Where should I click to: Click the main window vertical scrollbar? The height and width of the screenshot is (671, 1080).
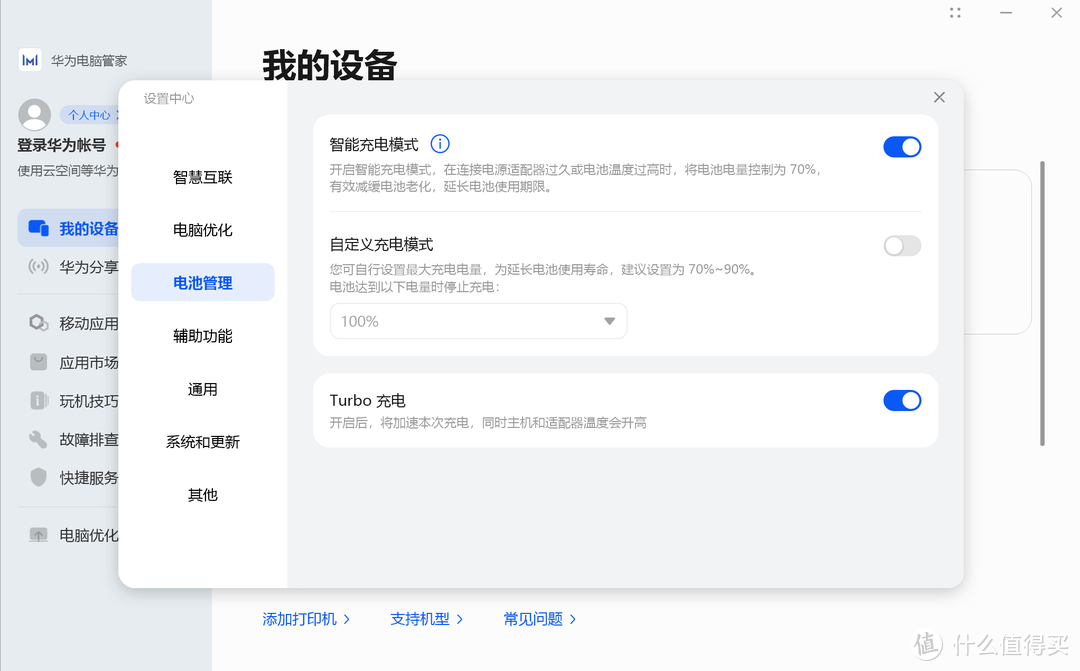click(1042, 303)
